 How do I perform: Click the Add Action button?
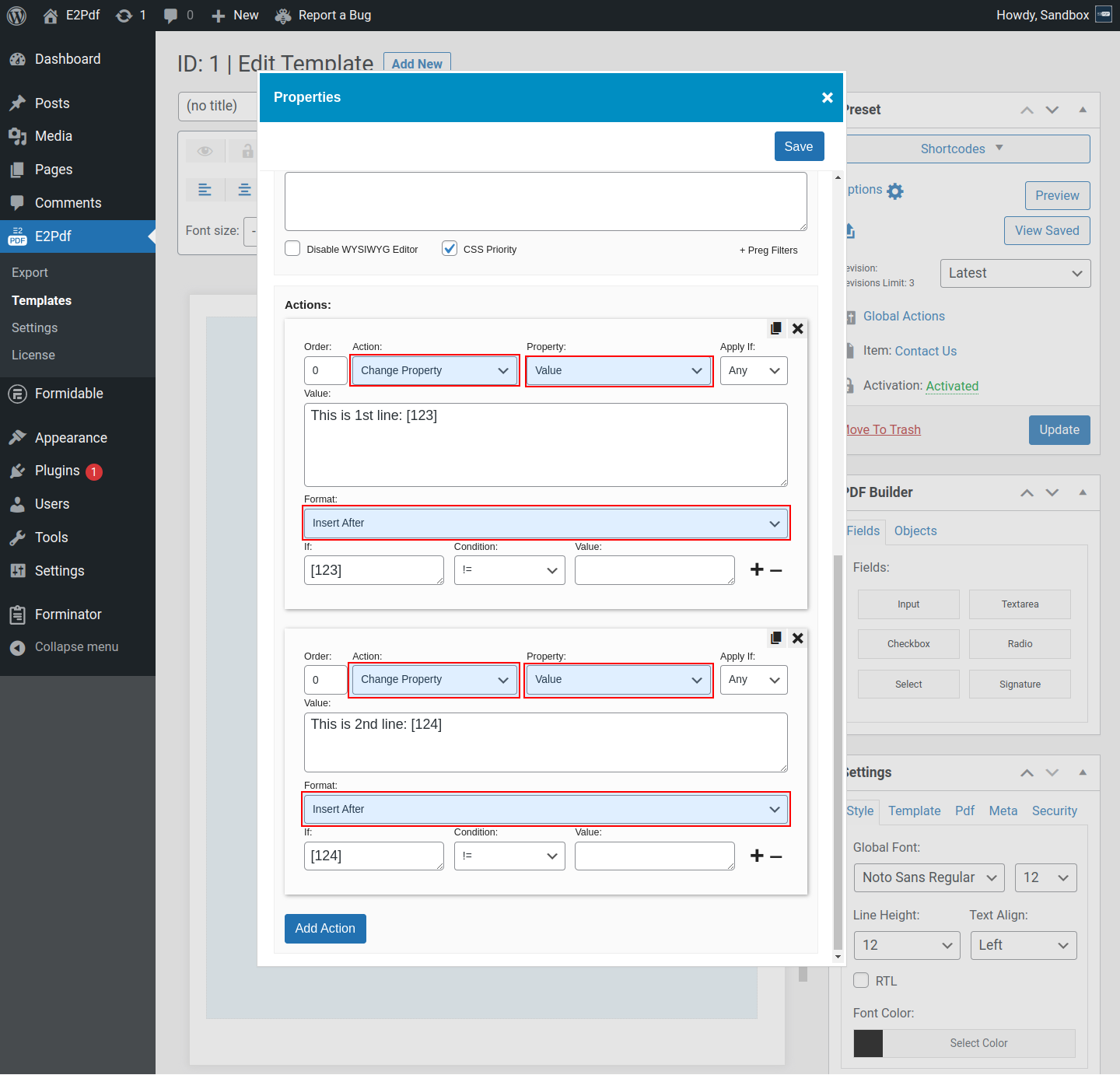[x=325, y=929]
